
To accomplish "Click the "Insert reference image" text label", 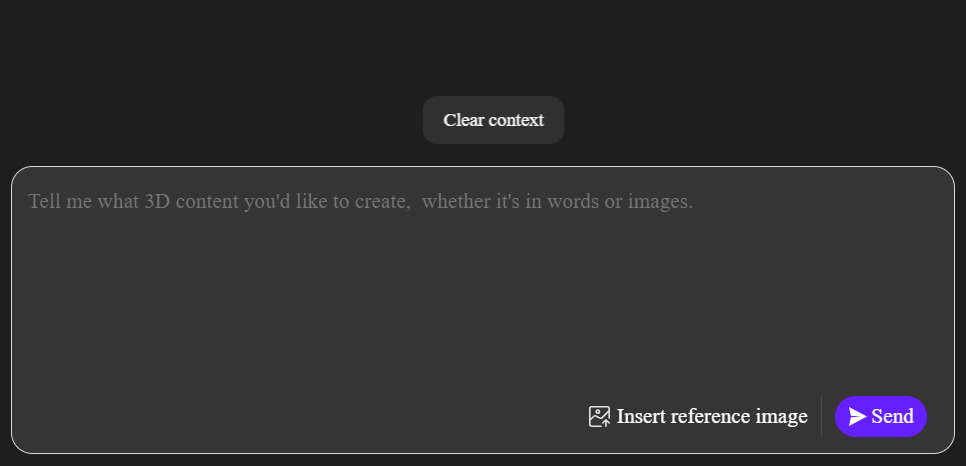I will [711, 417].
